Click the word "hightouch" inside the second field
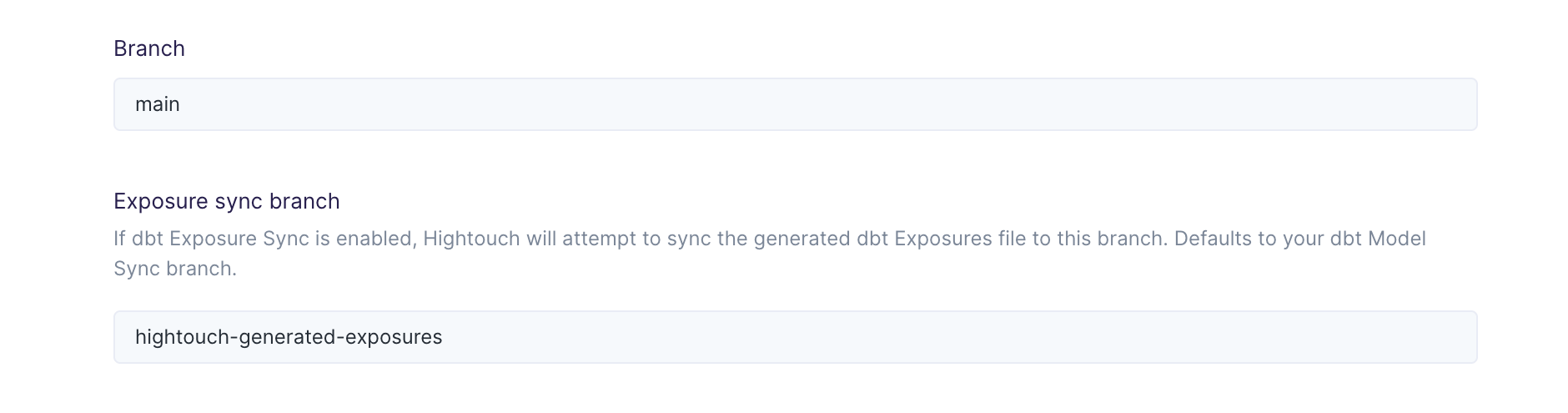Screen dimensions: 1568x413 (x=182, y=337)
